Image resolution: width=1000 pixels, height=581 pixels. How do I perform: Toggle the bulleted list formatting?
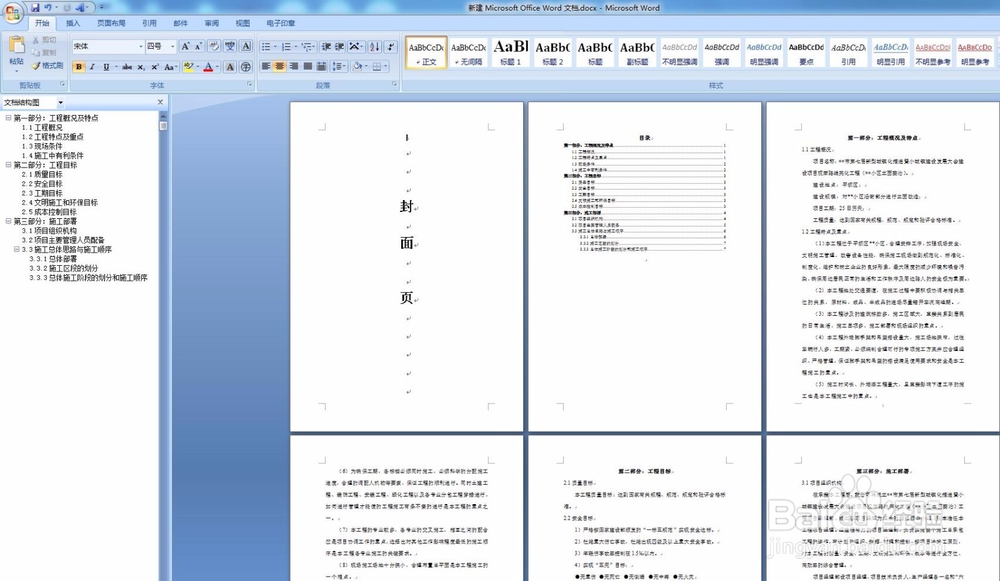click(265, 46)
